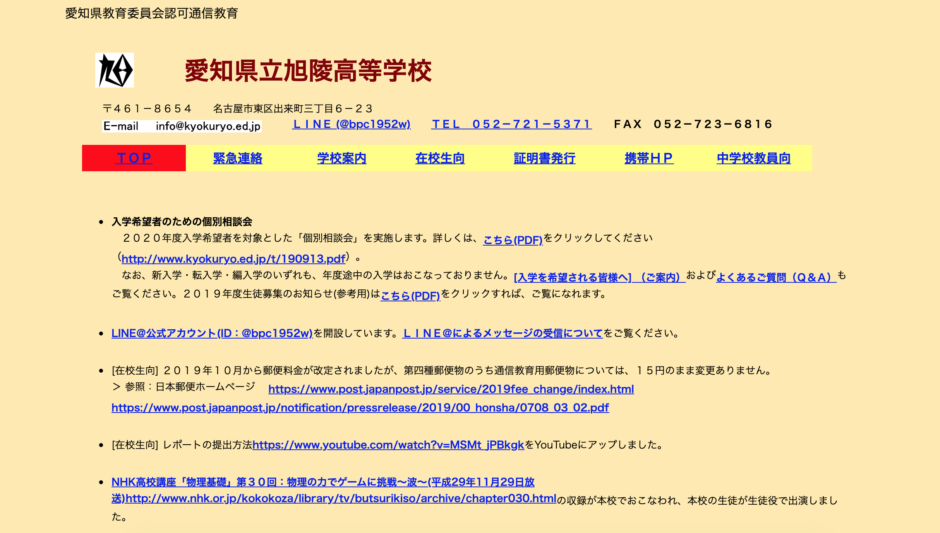940x533 pixels.
Task: Open the first こちら(PDF) link
Action: [x=512, y=240]
